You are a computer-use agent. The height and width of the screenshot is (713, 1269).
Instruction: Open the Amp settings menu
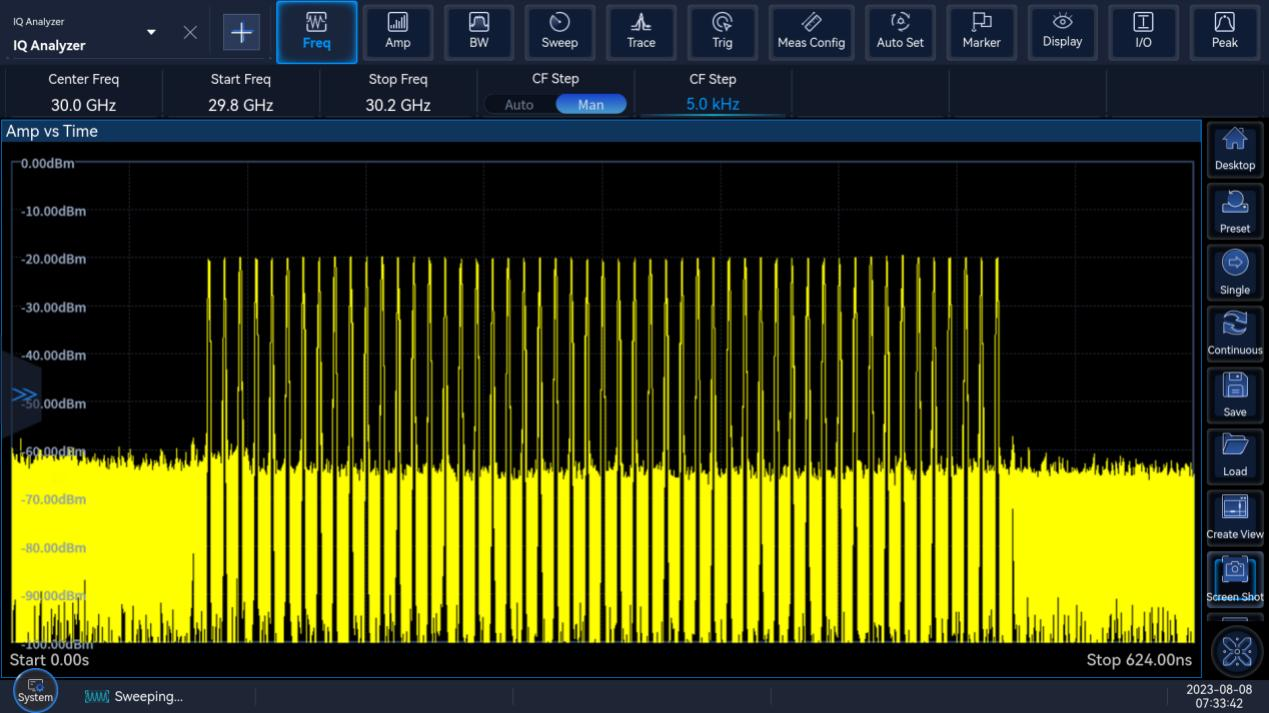click(x=397, y=32)
